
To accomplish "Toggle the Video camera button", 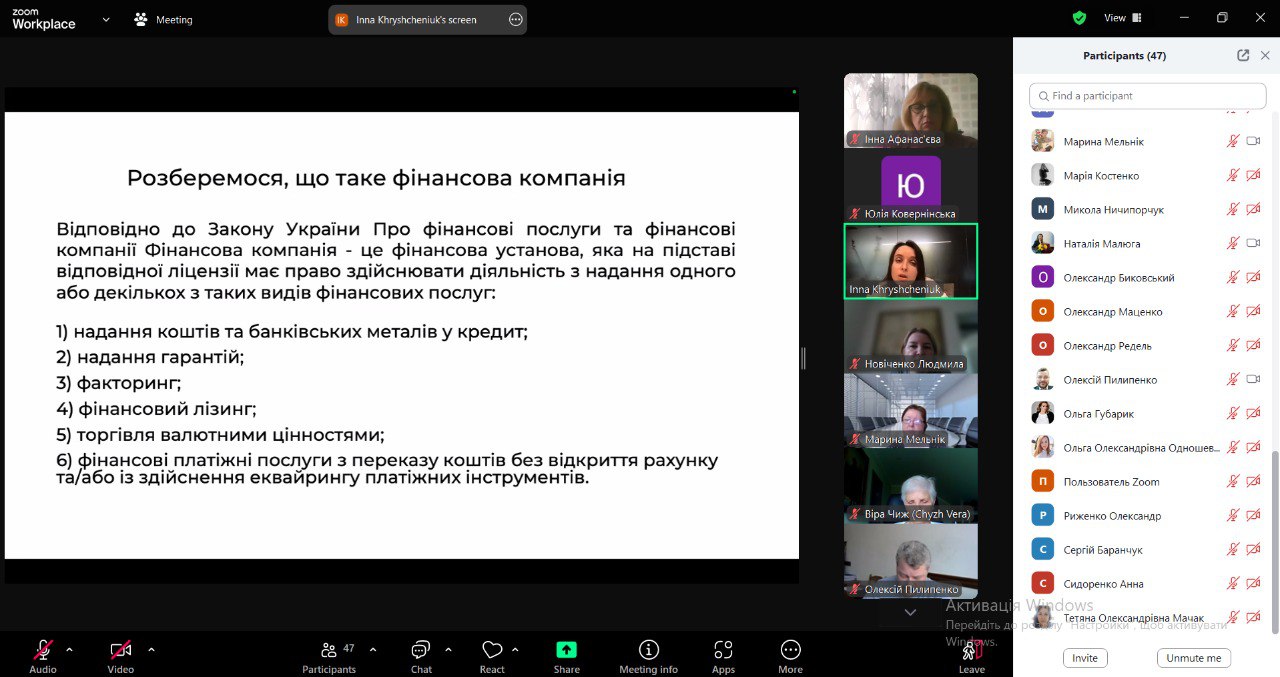I will click(x=121, y=650).
